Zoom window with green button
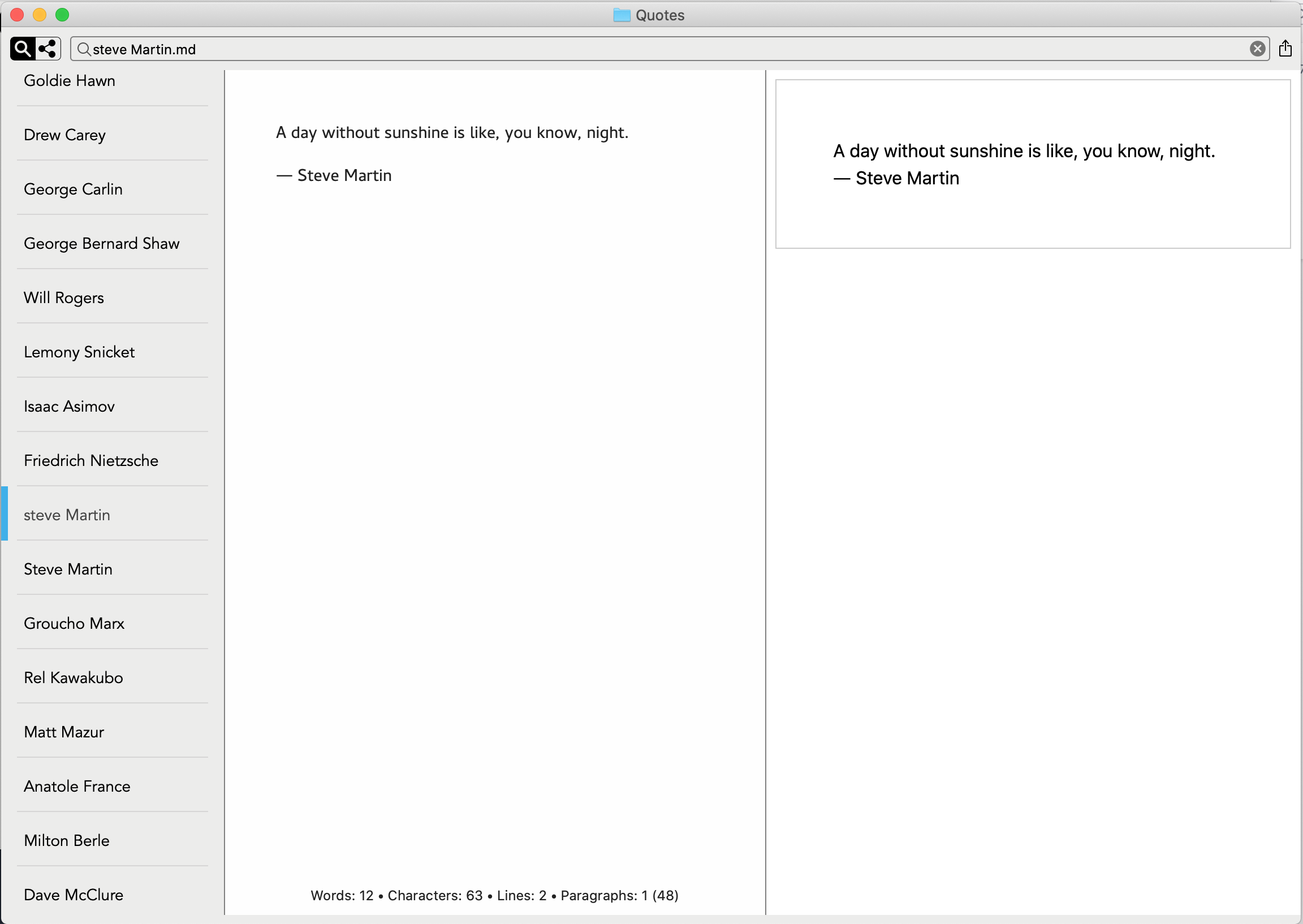This screenshot has width=1303, height=924. (x=63, y=15)
